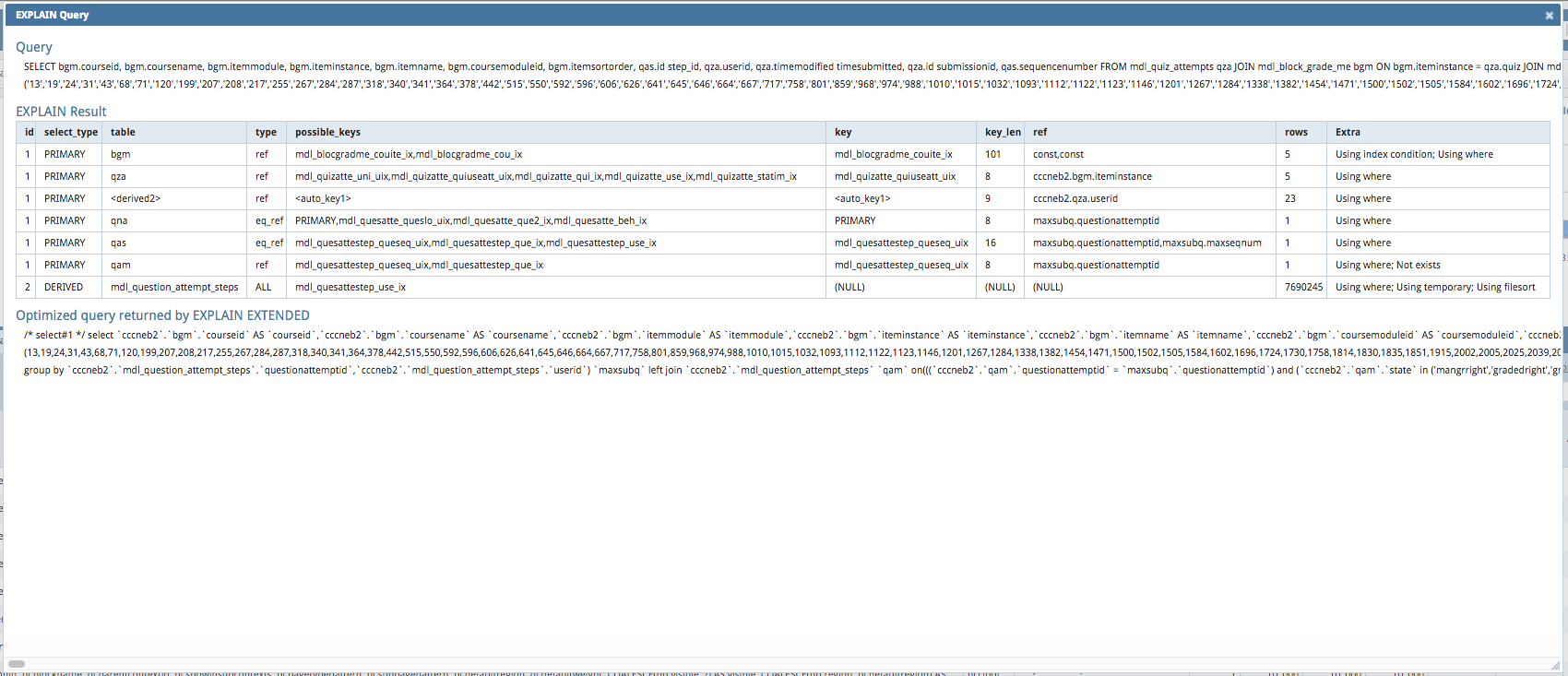
Task: Click the resize grip in the dialog corner
Action: tap(1555, 665)
